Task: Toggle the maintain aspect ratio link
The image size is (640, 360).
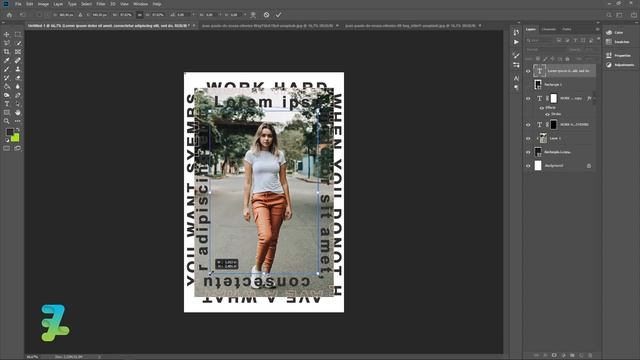Action: (x=140, y=15)
